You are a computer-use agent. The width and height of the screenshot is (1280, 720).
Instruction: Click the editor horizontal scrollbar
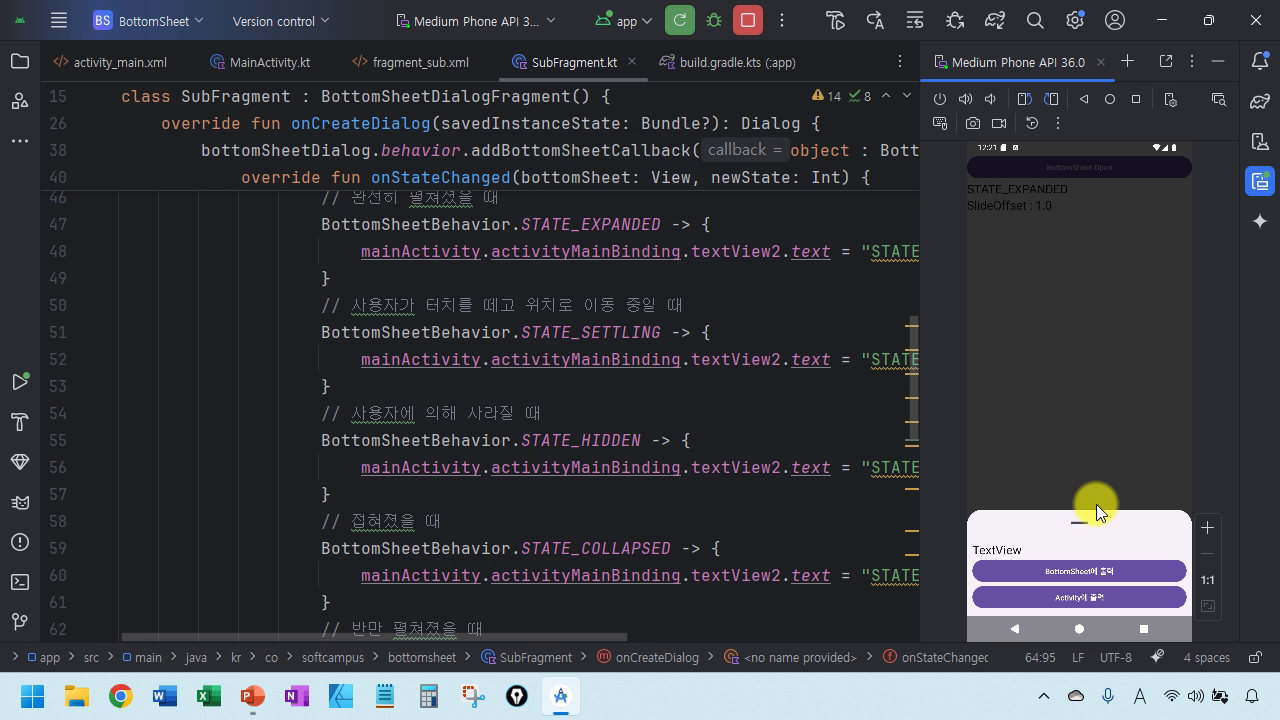click(x=374, y=636)
